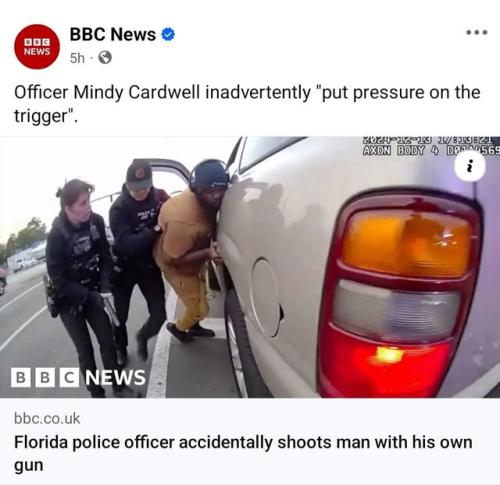
Task: Click the blue verified badge
Action: [168, 35]
